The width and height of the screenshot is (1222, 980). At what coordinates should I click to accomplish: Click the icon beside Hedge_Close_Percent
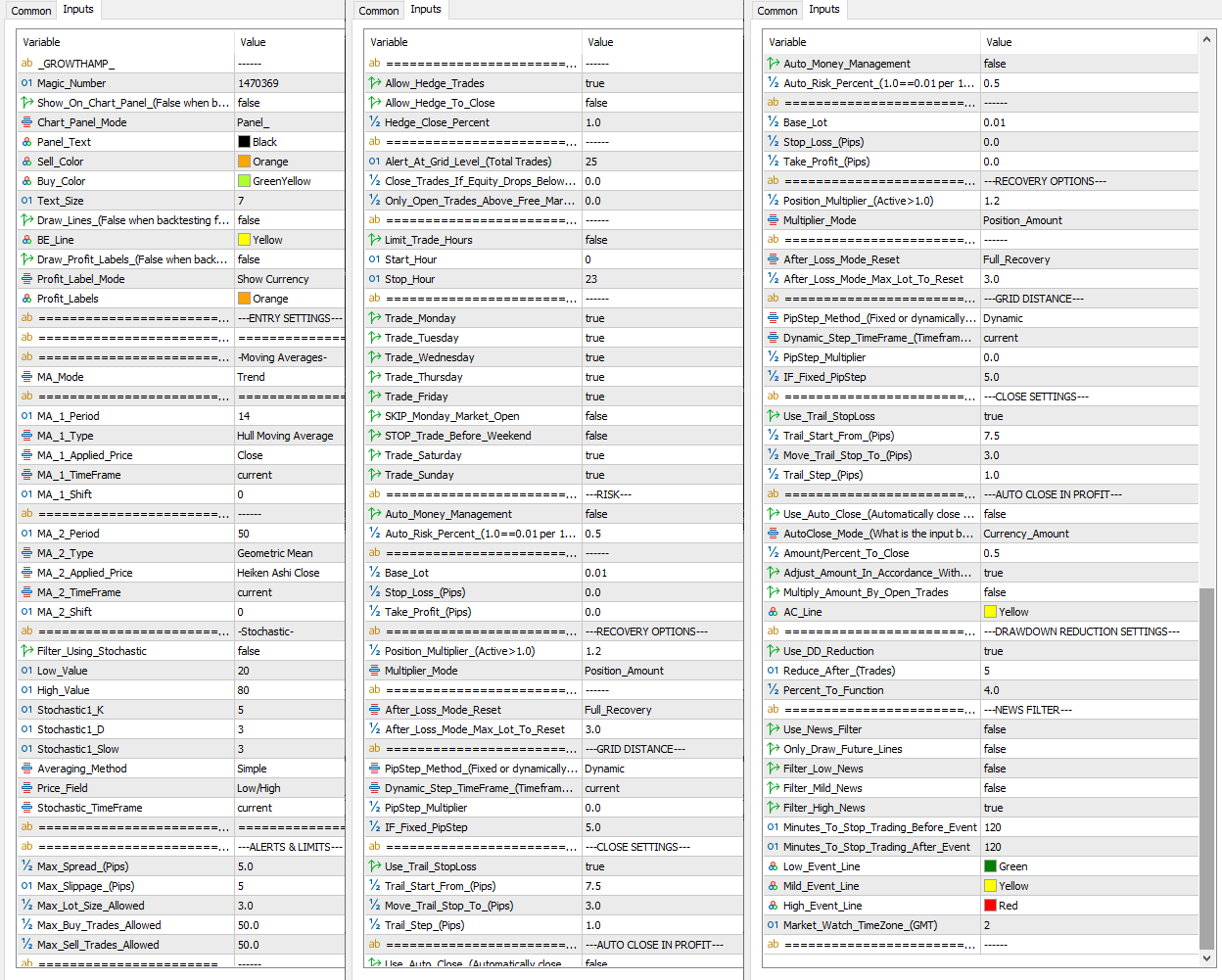[374, 122]
